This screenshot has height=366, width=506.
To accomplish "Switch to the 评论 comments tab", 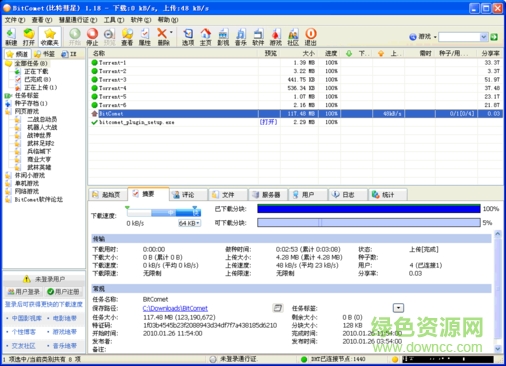I will click(188, 195).
